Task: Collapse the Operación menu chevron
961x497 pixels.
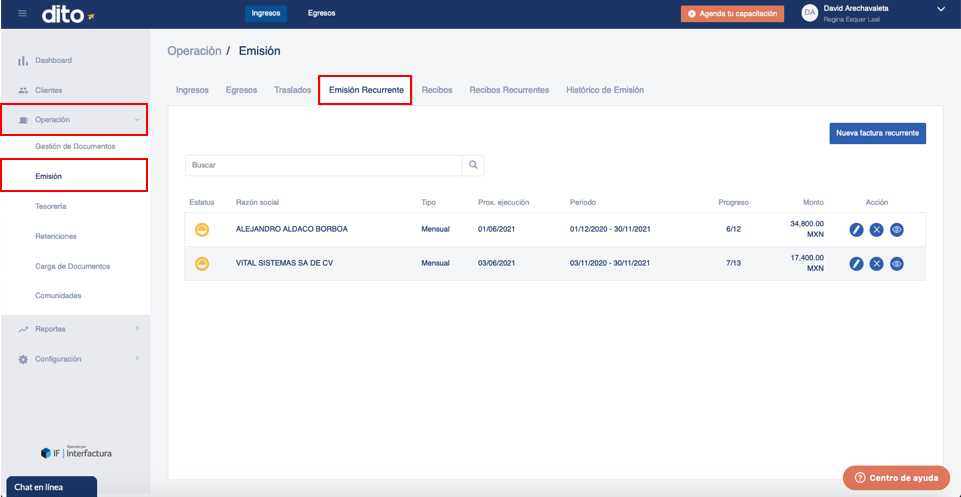Action: click(137, 120)
